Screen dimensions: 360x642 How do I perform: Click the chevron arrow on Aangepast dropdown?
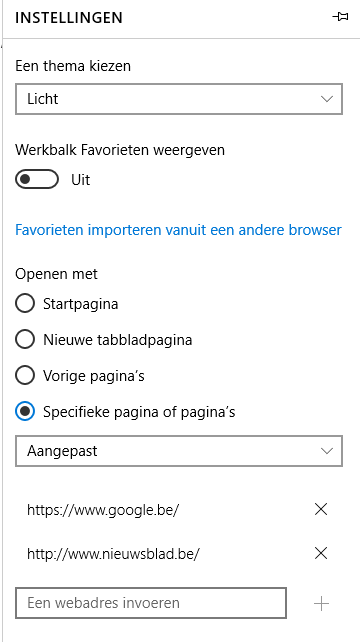tap(326, 451)
